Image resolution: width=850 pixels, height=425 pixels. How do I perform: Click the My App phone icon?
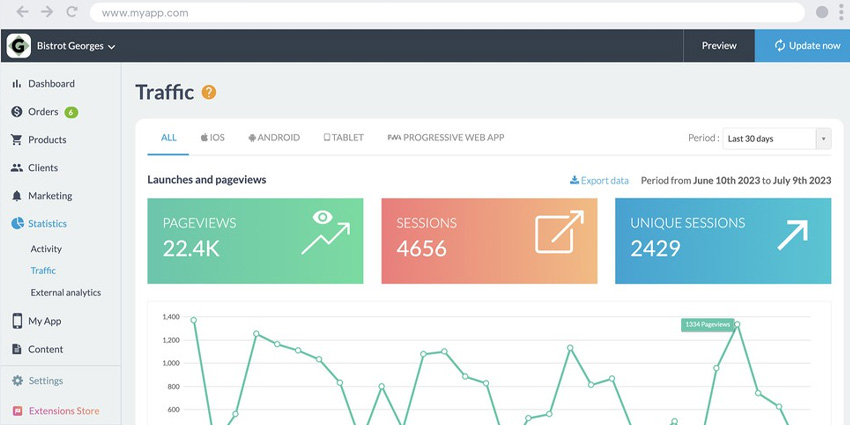[17, 321]
